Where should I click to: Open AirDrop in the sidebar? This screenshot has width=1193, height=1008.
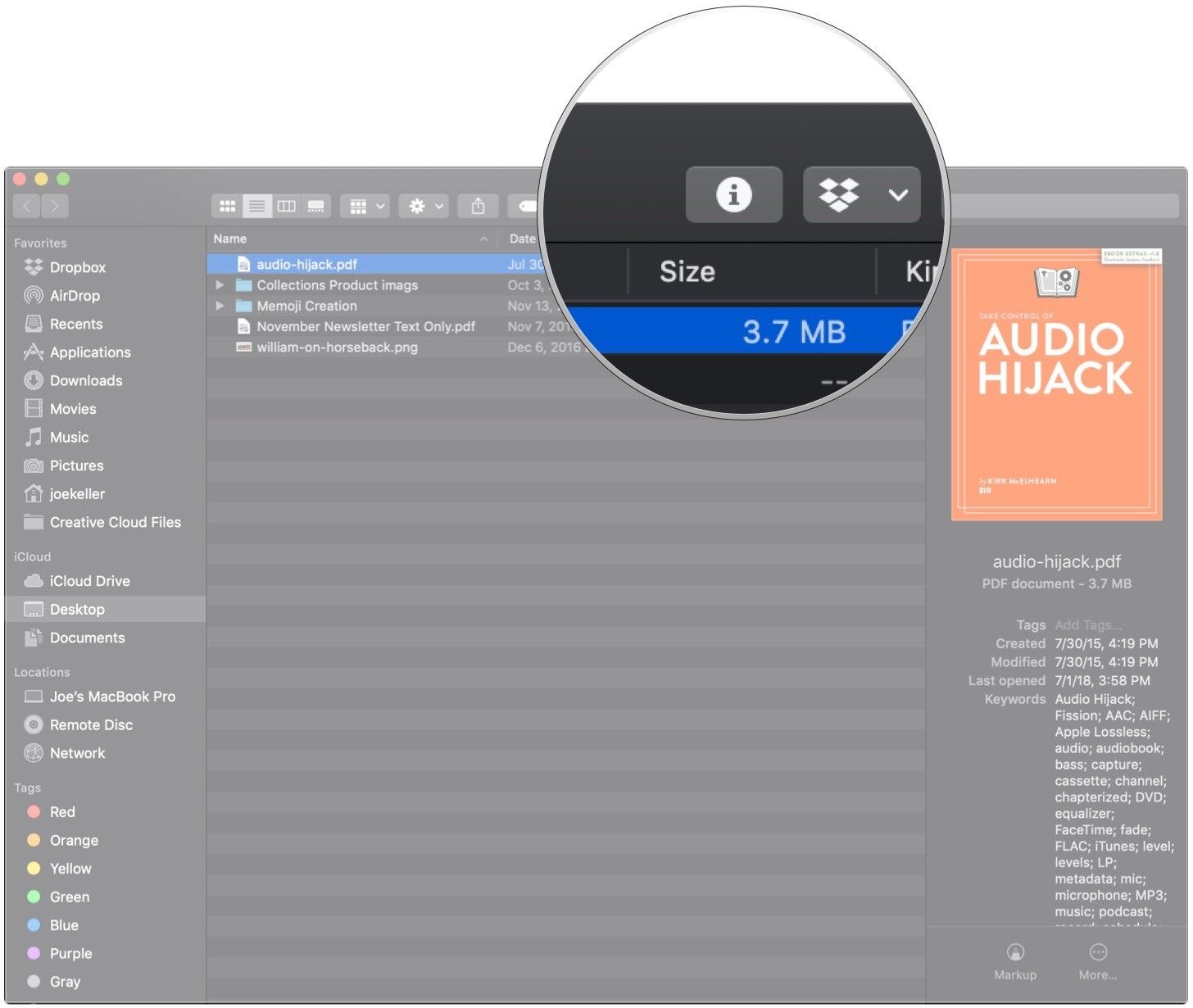point(74,296)
